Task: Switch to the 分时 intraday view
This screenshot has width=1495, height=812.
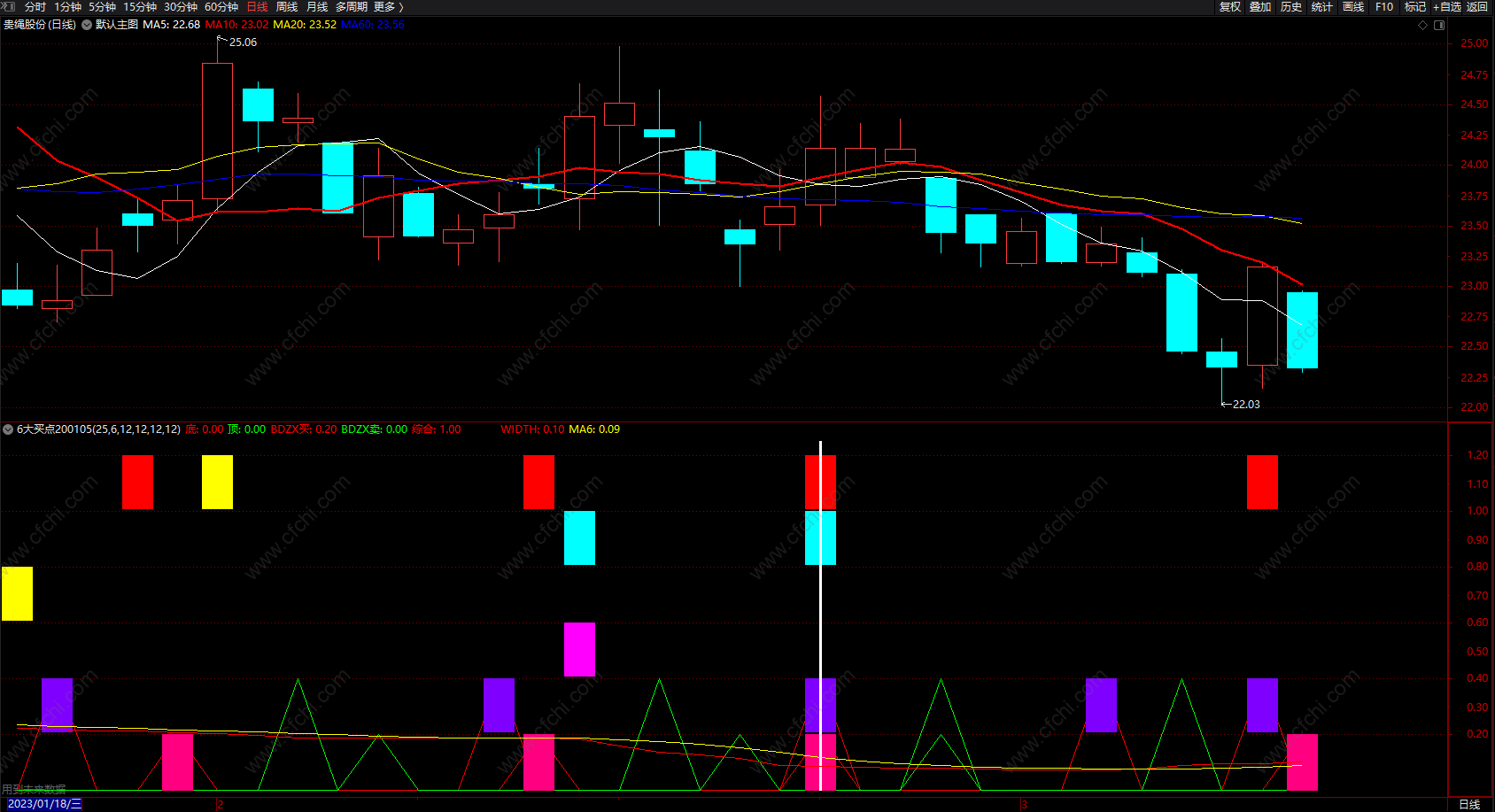Action: click(35, 7)
